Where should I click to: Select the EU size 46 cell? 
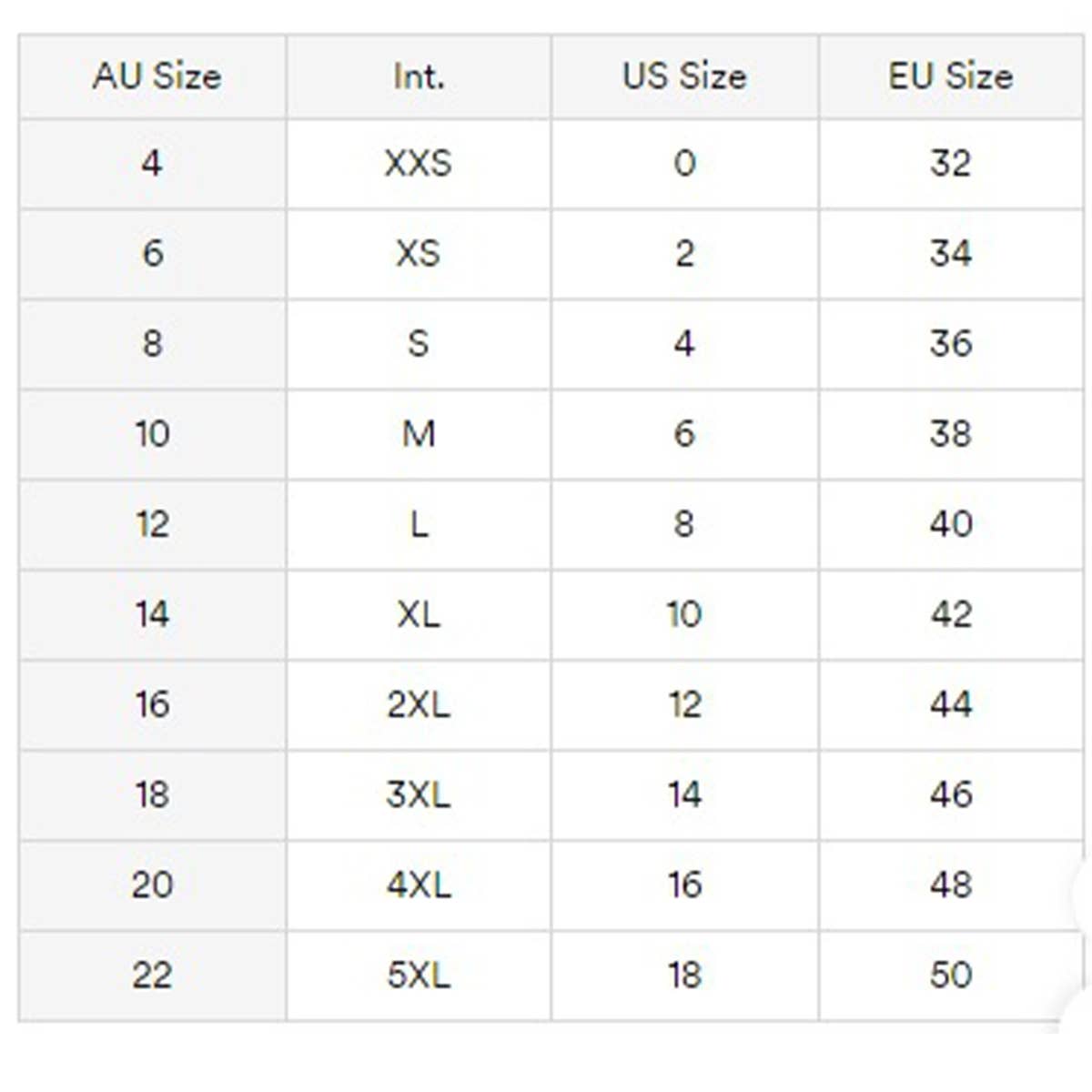(950, 795)
